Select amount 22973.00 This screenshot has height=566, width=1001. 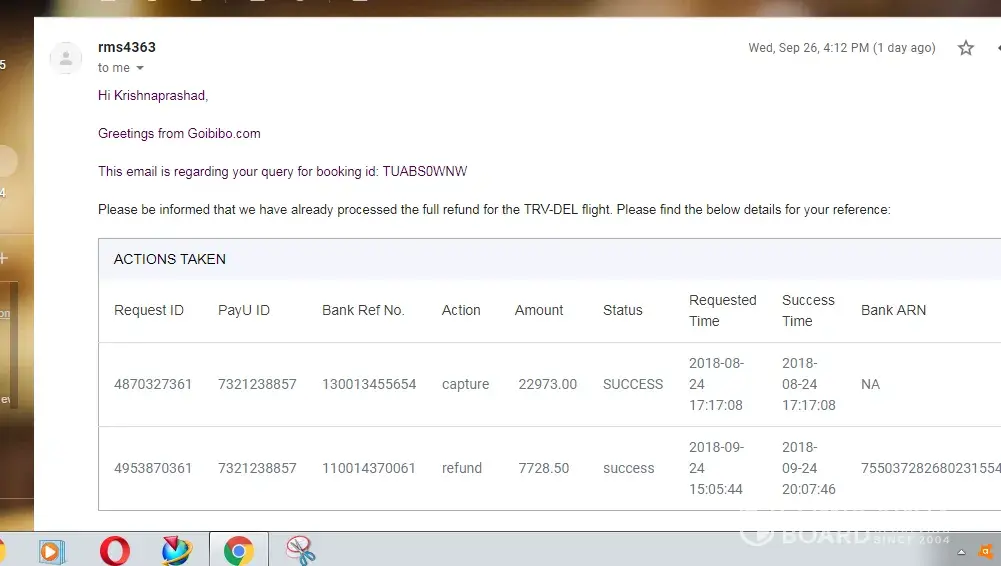pyautogui.click(x=547, y=384)
